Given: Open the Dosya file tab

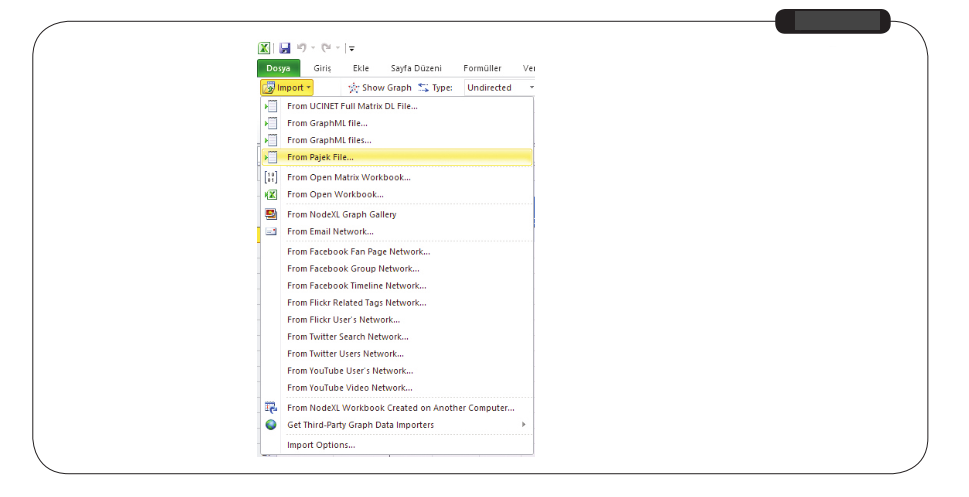Looking at the screenshot, I should [278, 68].
